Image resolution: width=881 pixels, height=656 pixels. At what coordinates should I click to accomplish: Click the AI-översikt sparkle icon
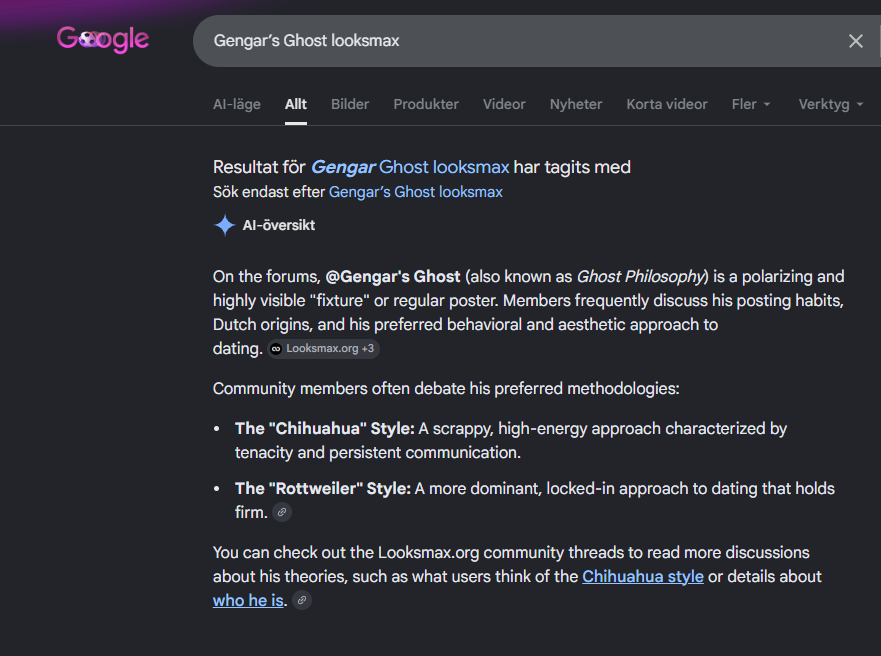[x=225, y=225]
